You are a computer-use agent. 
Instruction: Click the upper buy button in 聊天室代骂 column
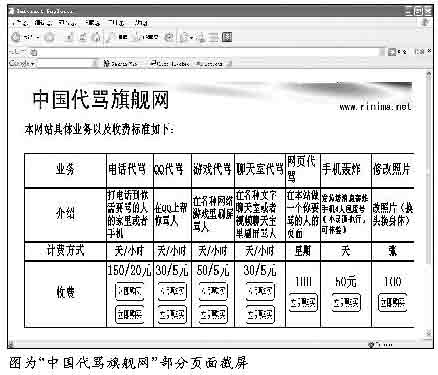click(260, 291)
